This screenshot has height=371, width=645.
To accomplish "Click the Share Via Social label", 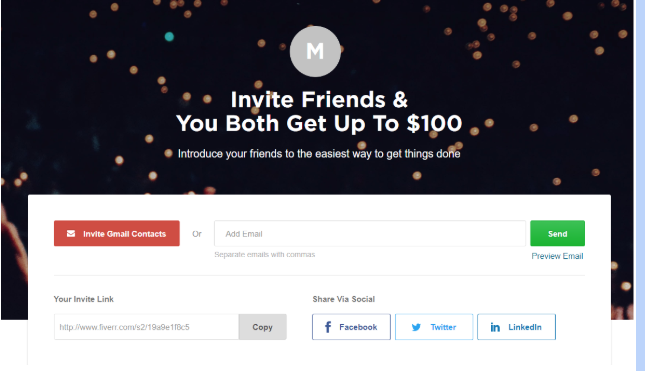I will pos(343,299).
